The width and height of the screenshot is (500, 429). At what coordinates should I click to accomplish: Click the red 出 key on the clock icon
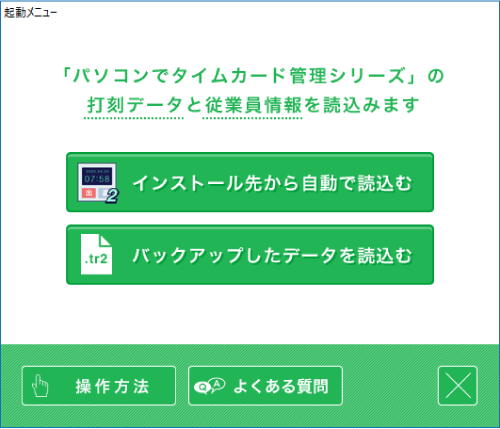click(x=89, y=193)
